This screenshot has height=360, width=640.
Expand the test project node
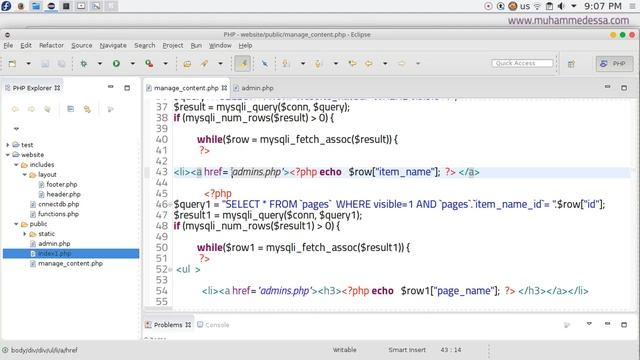click(7, 145)
